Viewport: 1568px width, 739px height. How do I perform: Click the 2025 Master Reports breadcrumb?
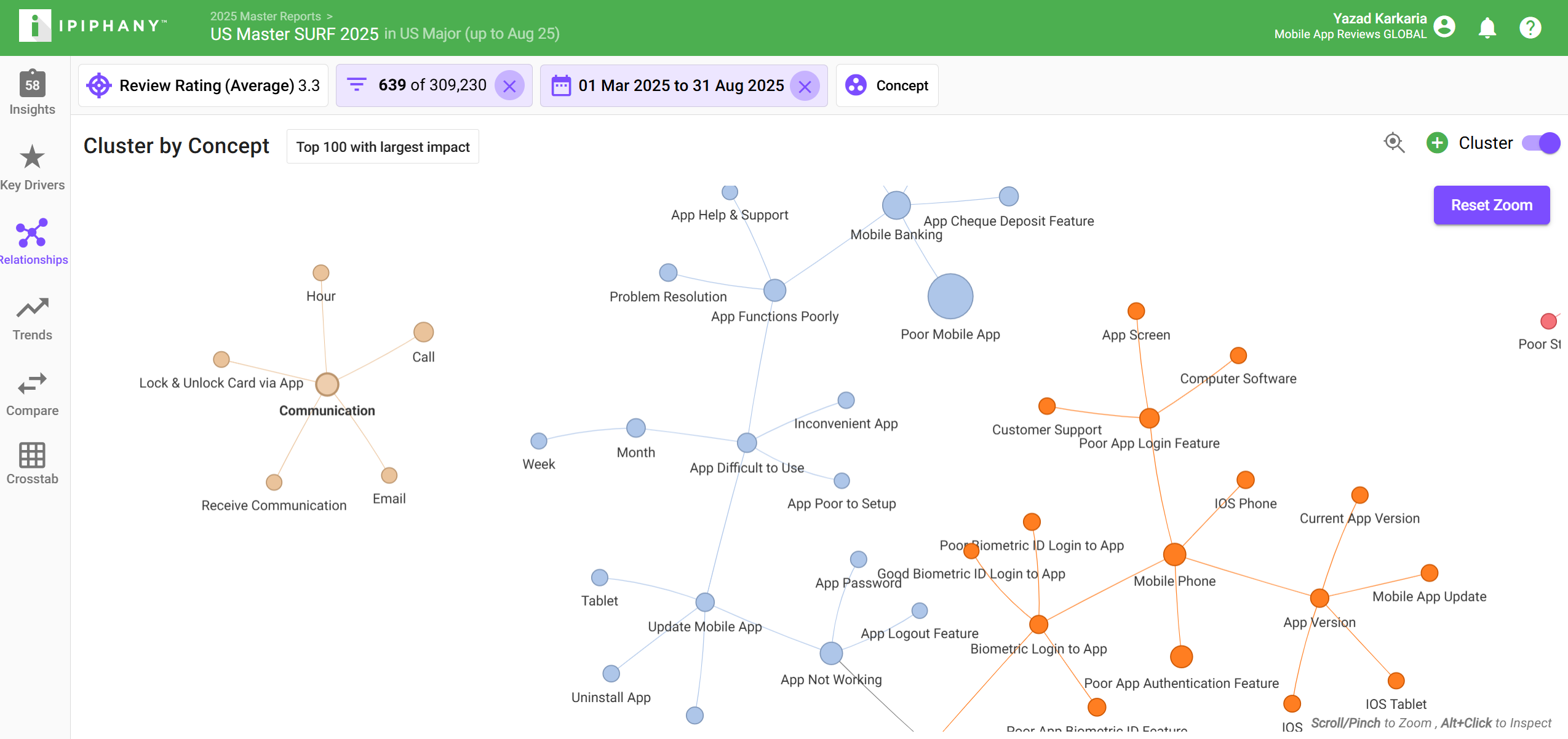(265, 16)
